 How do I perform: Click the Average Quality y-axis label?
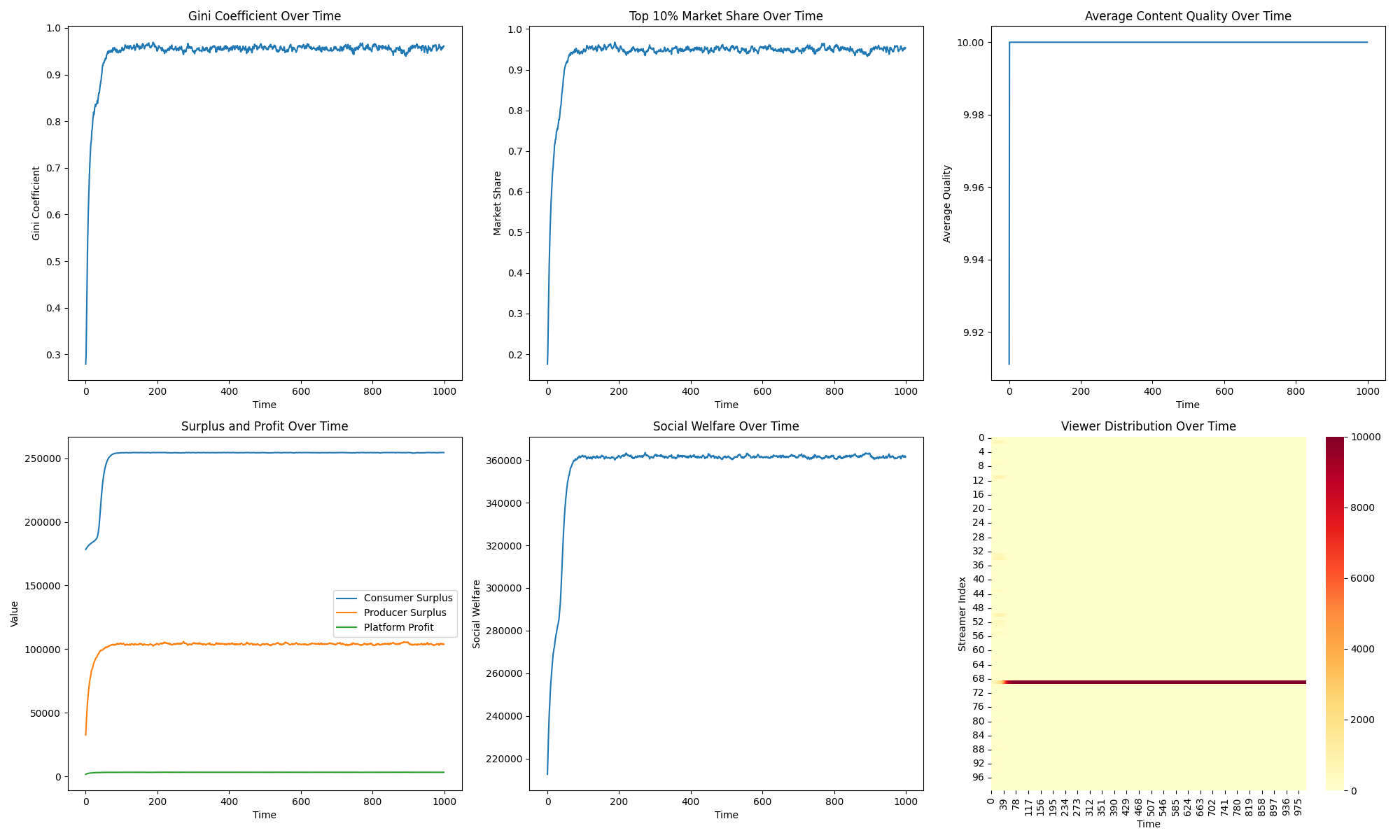click(947, 204)
